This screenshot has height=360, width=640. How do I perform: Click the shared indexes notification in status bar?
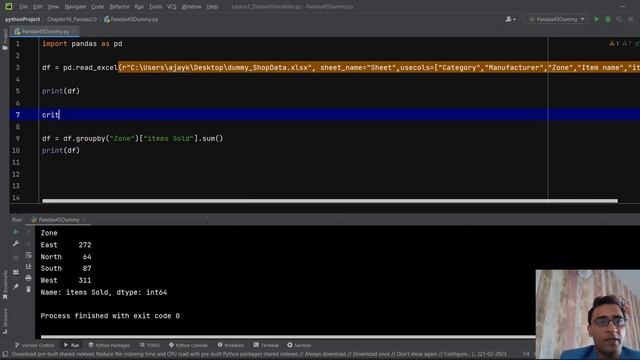coord(259,354)
